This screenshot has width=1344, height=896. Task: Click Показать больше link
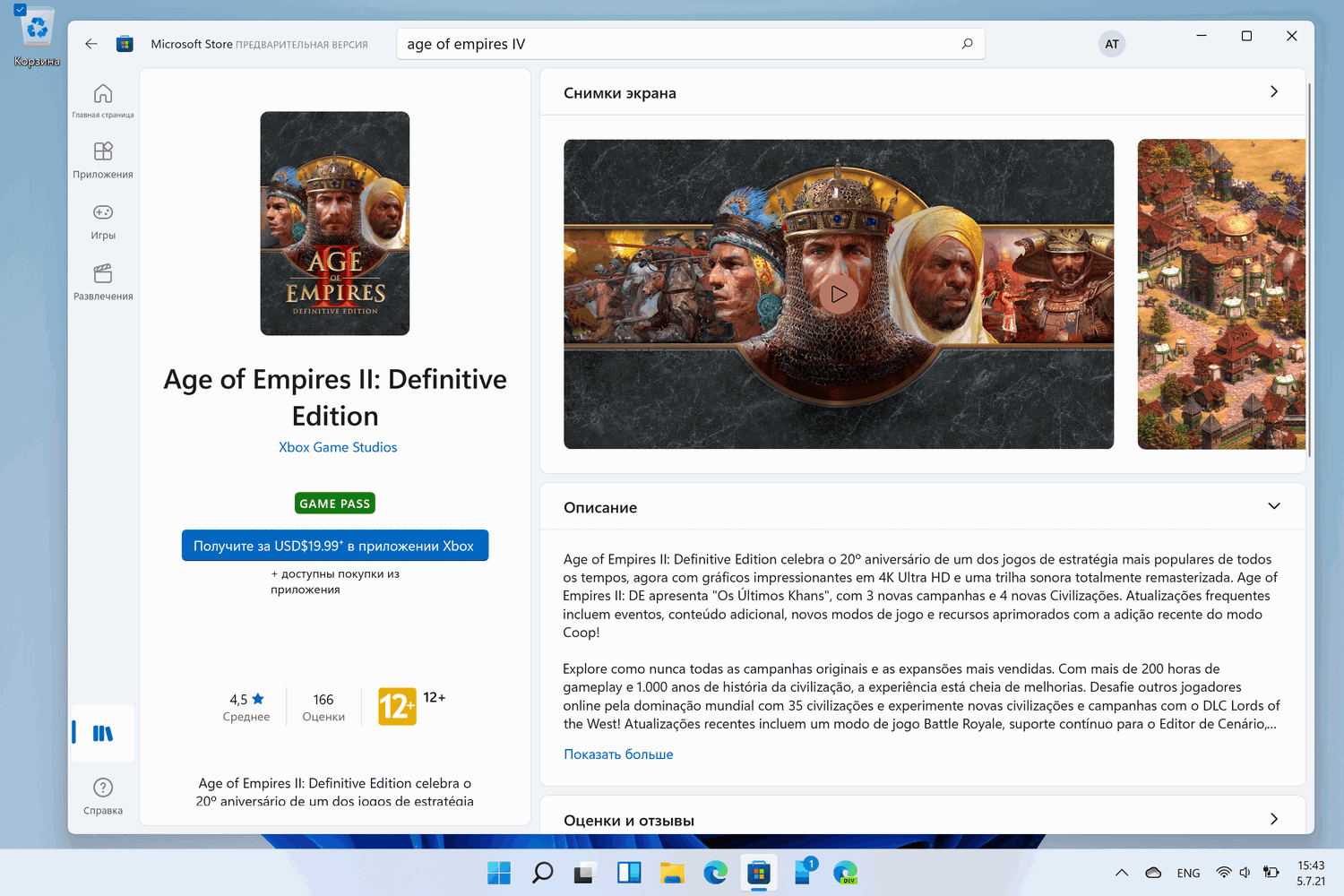618,754
